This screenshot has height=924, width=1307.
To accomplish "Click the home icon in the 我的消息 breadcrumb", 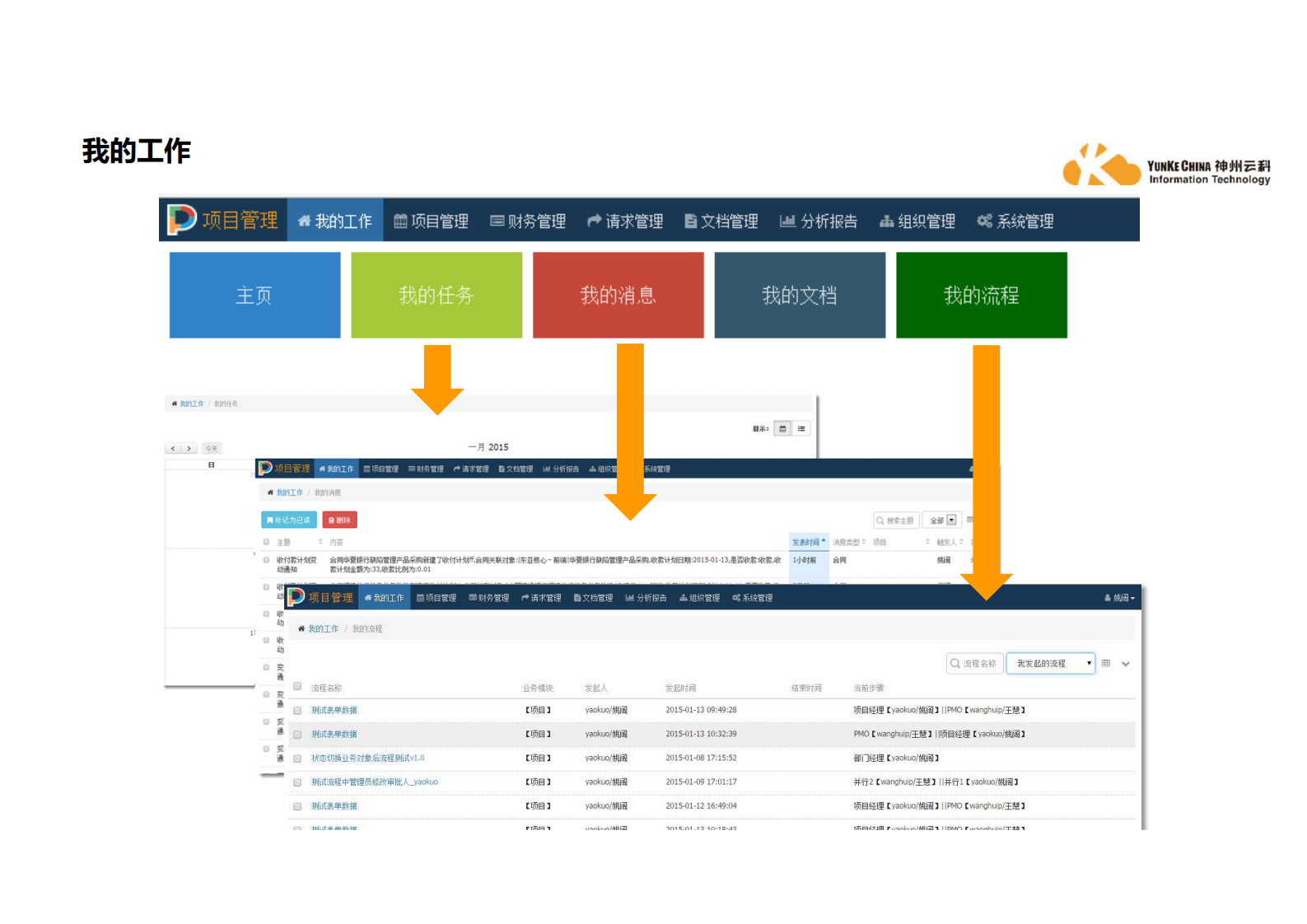I will pyautogui.click(x=270, y=492).
